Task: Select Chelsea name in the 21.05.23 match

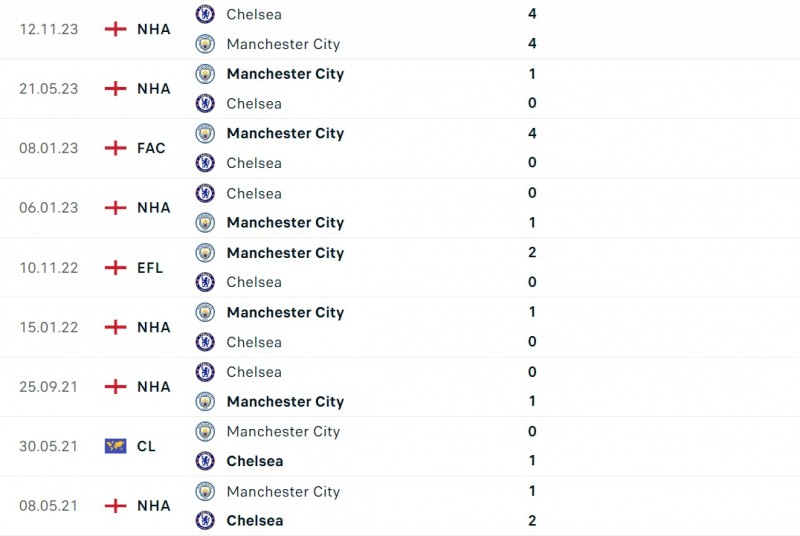Action: point(254,103)
